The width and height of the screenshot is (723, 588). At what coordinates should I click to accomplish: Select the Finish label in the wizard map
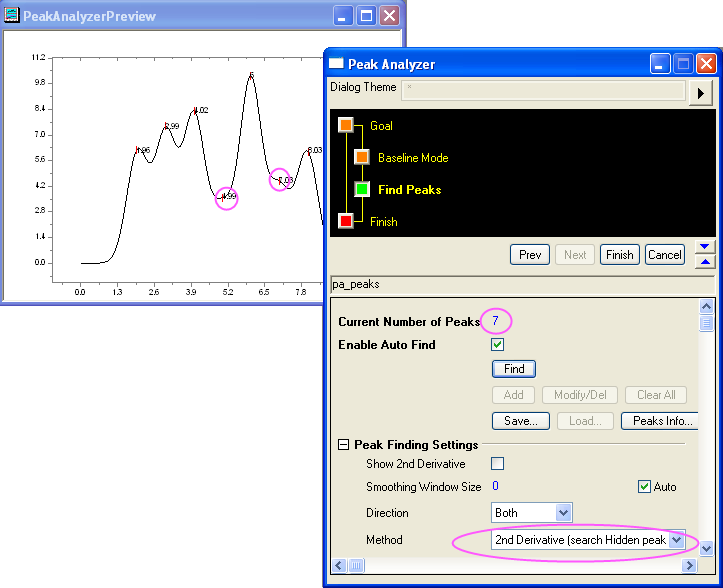(383, 222)
